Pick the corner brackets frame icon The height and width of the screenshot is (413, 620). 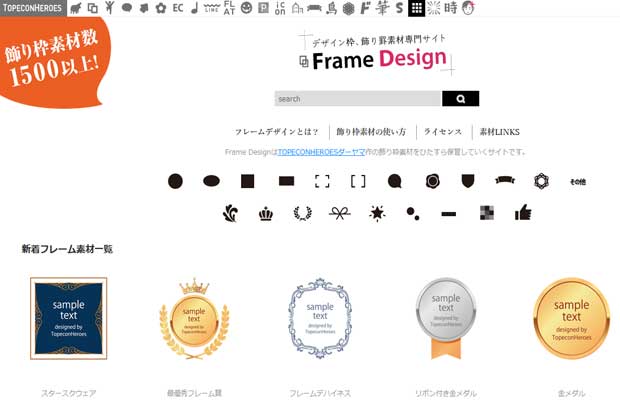[322, 181]
